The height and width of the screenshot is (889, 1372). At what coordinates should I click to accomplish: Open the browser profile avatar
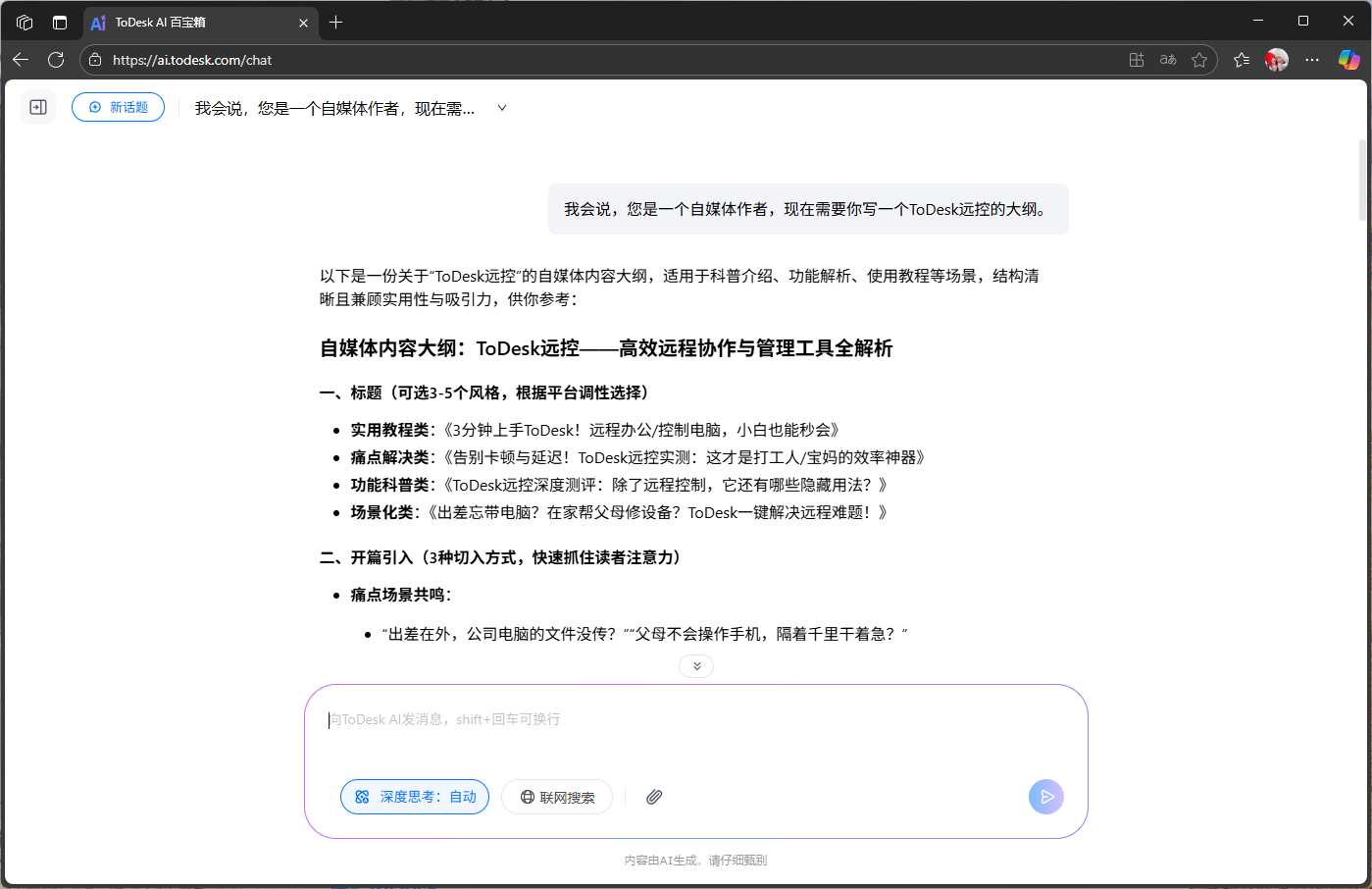pos(1277,60)
